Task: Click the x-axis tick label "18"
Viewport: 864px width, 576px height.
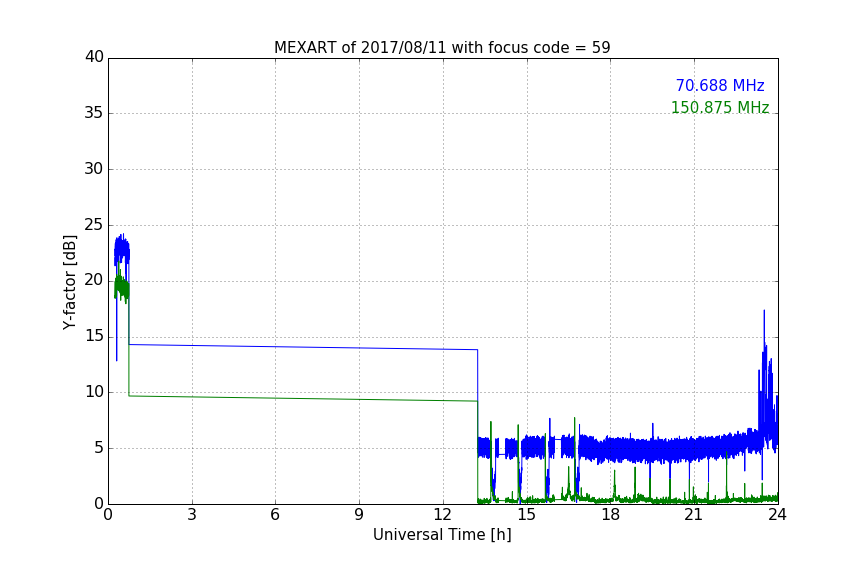Action: (610, 515)
